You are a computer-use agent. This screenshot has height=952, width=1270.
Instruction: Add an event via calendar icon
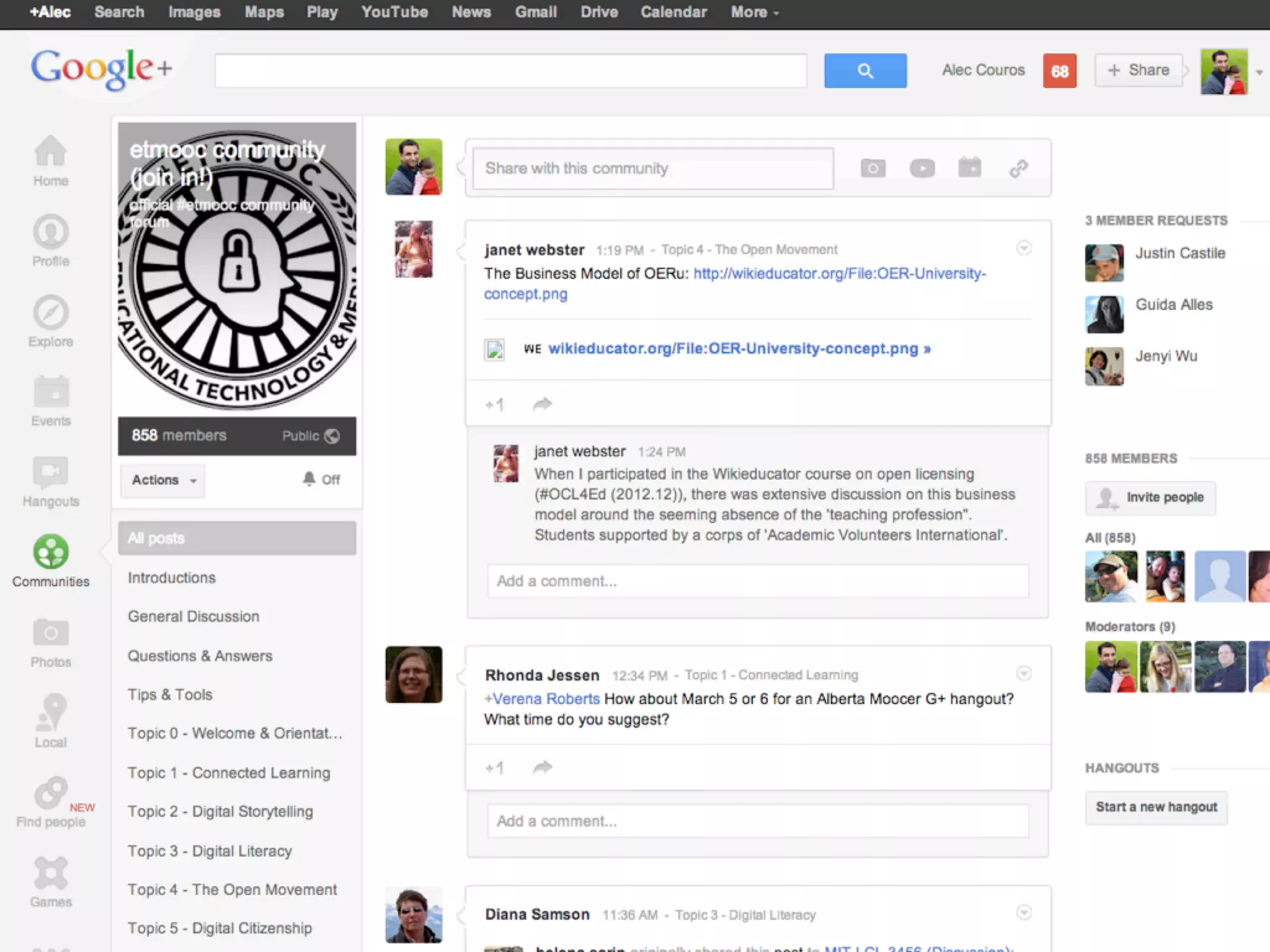coord(970,168)
